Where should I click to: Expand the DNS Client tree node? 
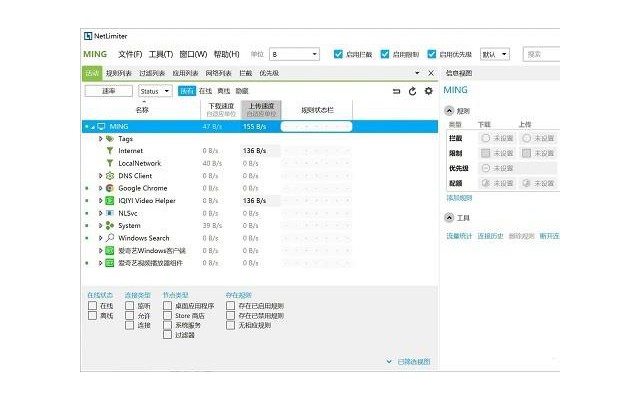100,176
